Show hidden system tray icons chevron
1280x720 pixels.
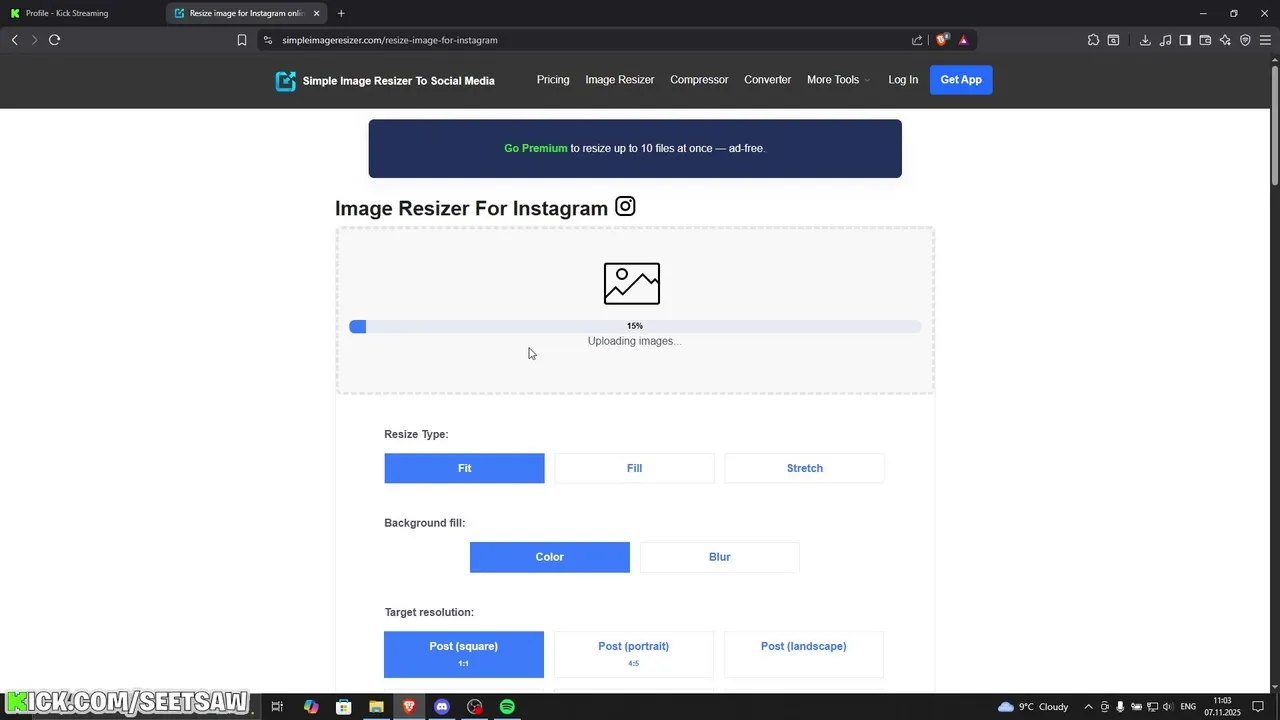coord(1088,707)
